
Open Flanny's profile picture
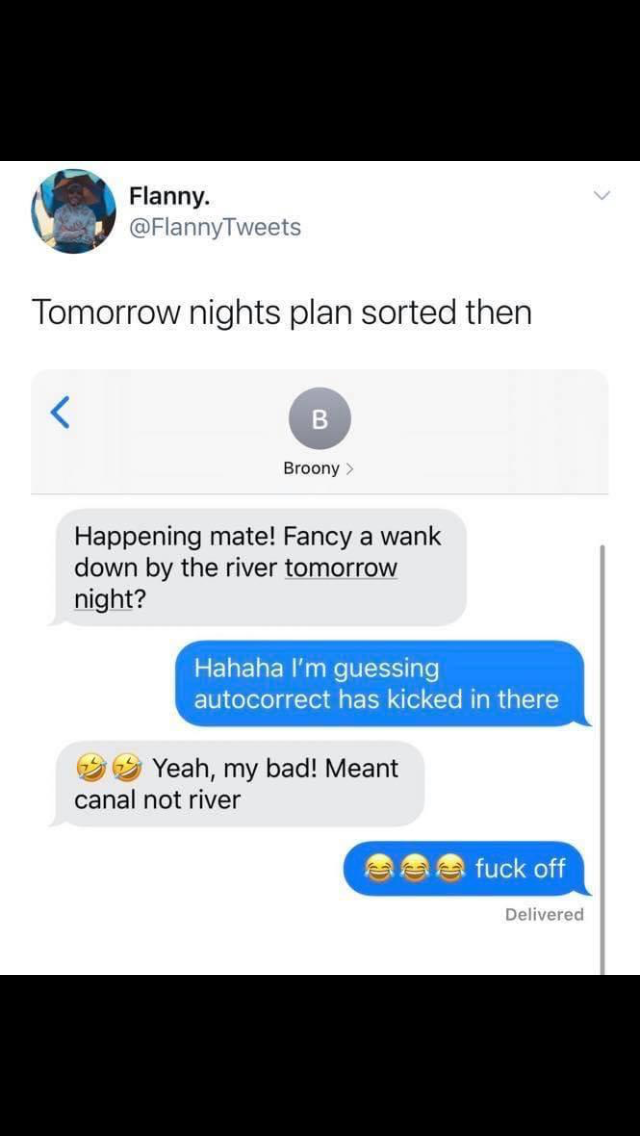pos(73,211)
